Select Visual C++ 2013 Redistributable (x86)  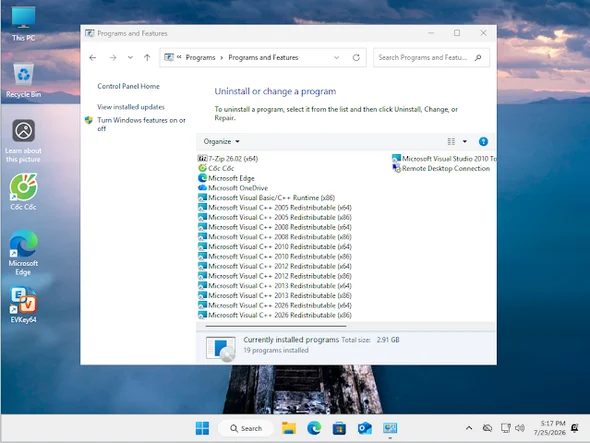pos(275,295)
